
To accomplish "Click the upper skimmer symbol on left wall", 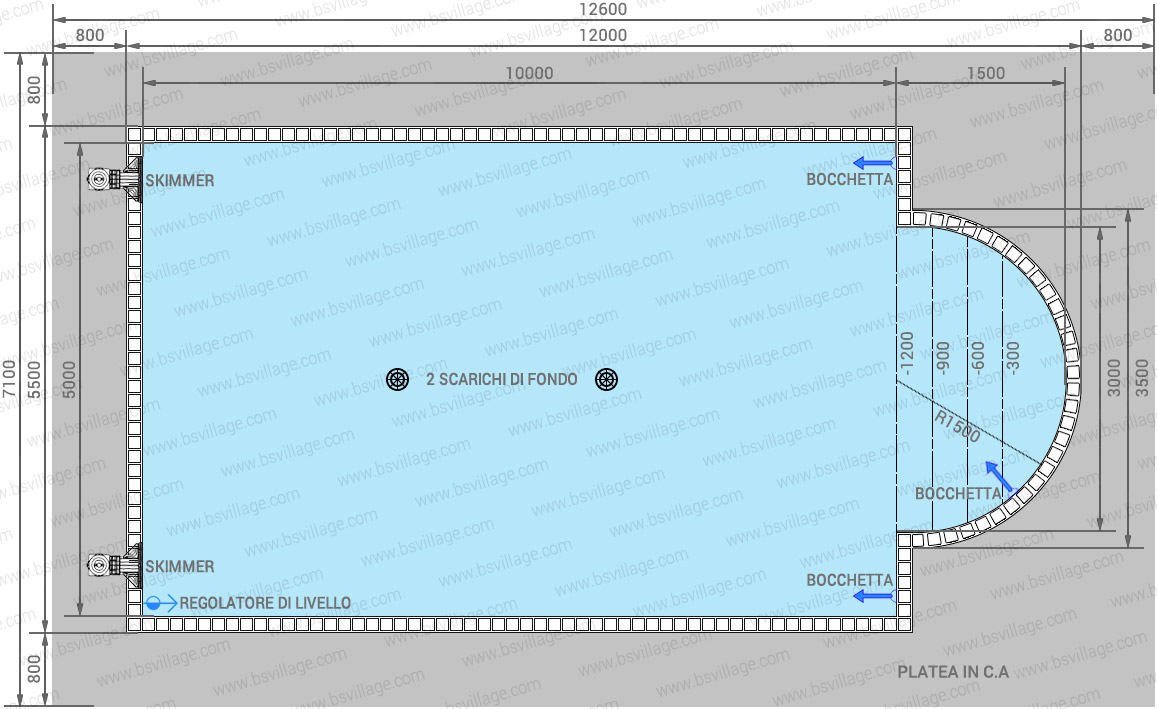I will [113, 180].
